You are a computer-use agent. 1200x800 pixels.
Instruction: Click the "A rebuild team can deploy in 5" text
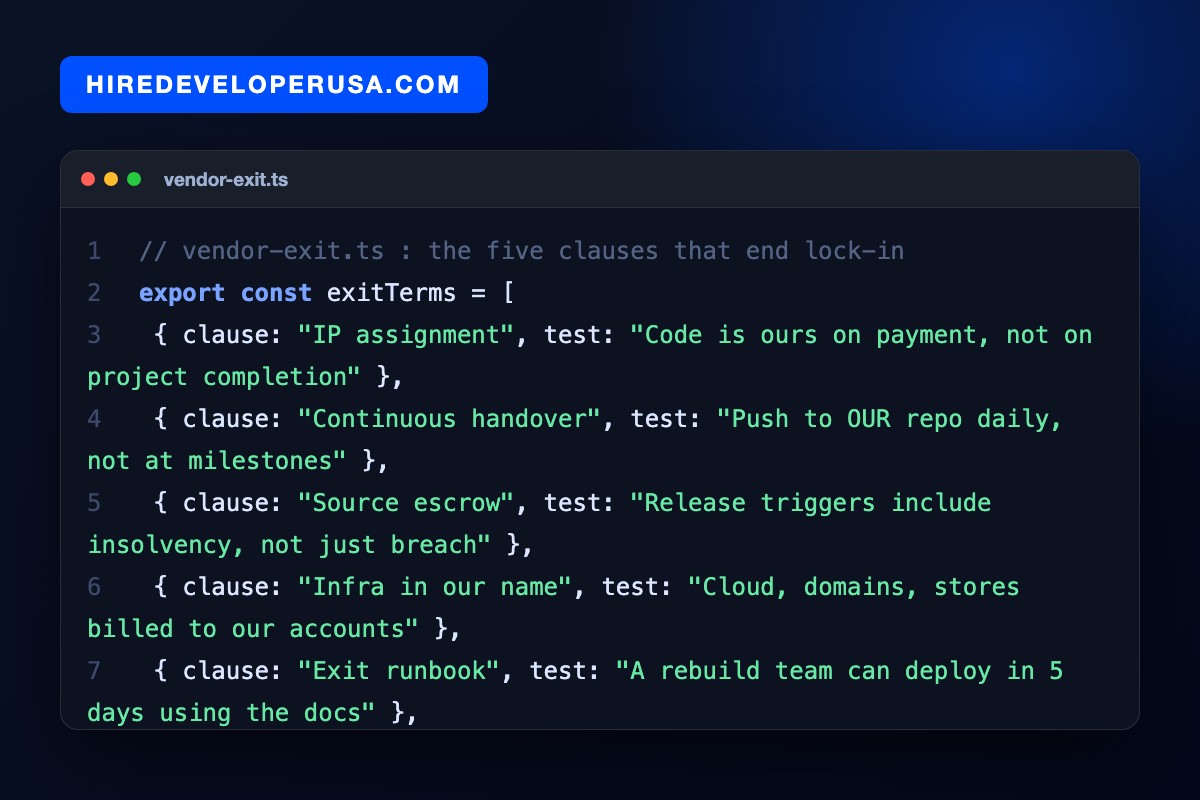coord(839,671)
